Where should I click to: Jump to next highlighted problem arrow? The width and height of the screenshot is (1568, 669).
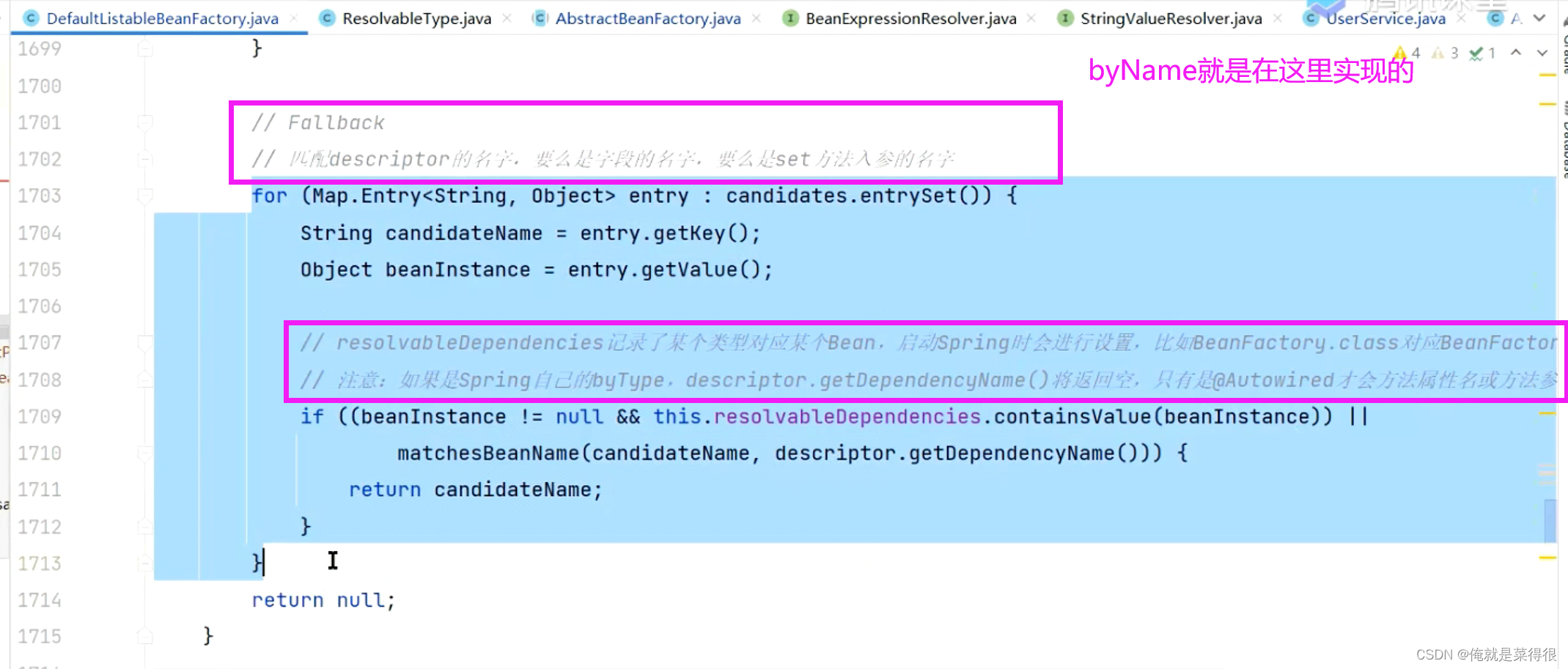1542,53
